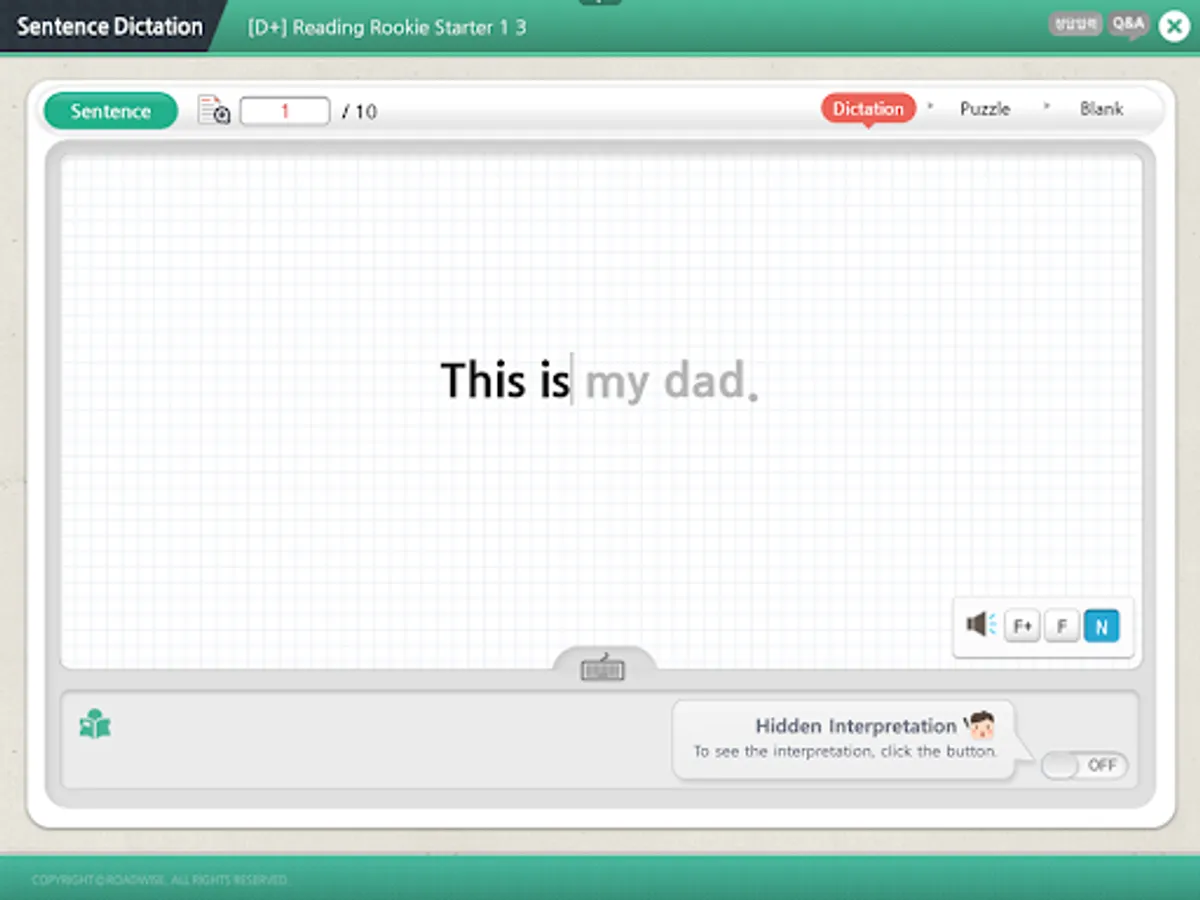1200x900 pixels.
Task: Click the "Hidden Interpretation" heading
Action: [855, 726]
